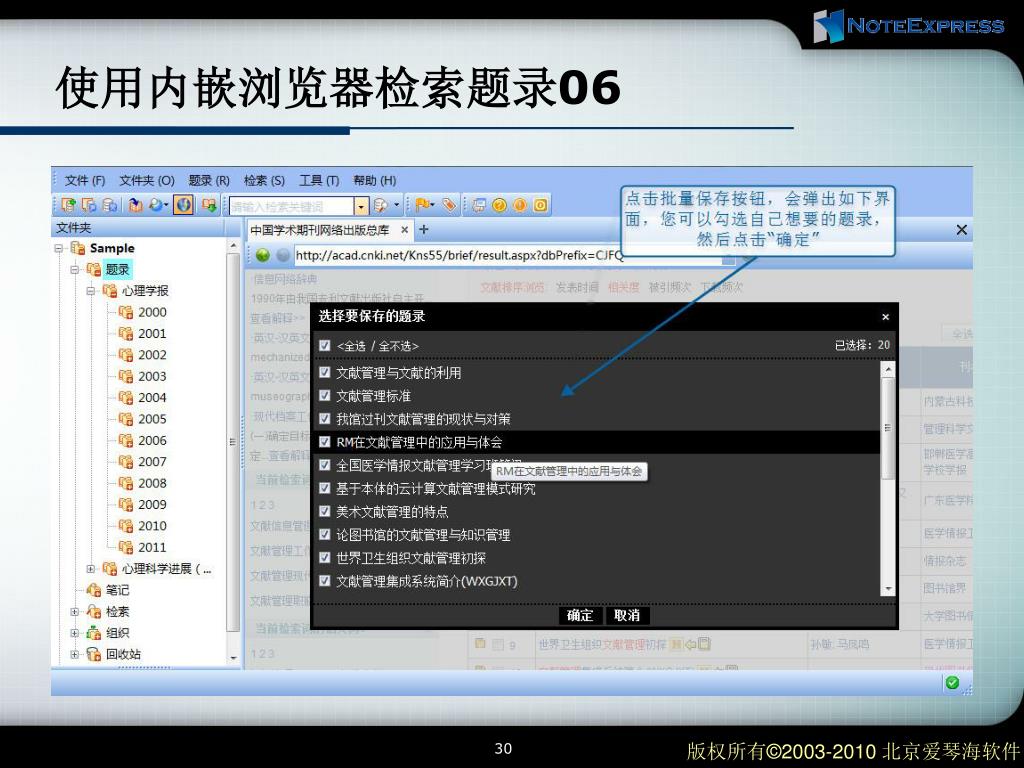Open the 文件 (F) menu
The width and height of the screenshot is (1024, 768).
(x=85, y=180)
